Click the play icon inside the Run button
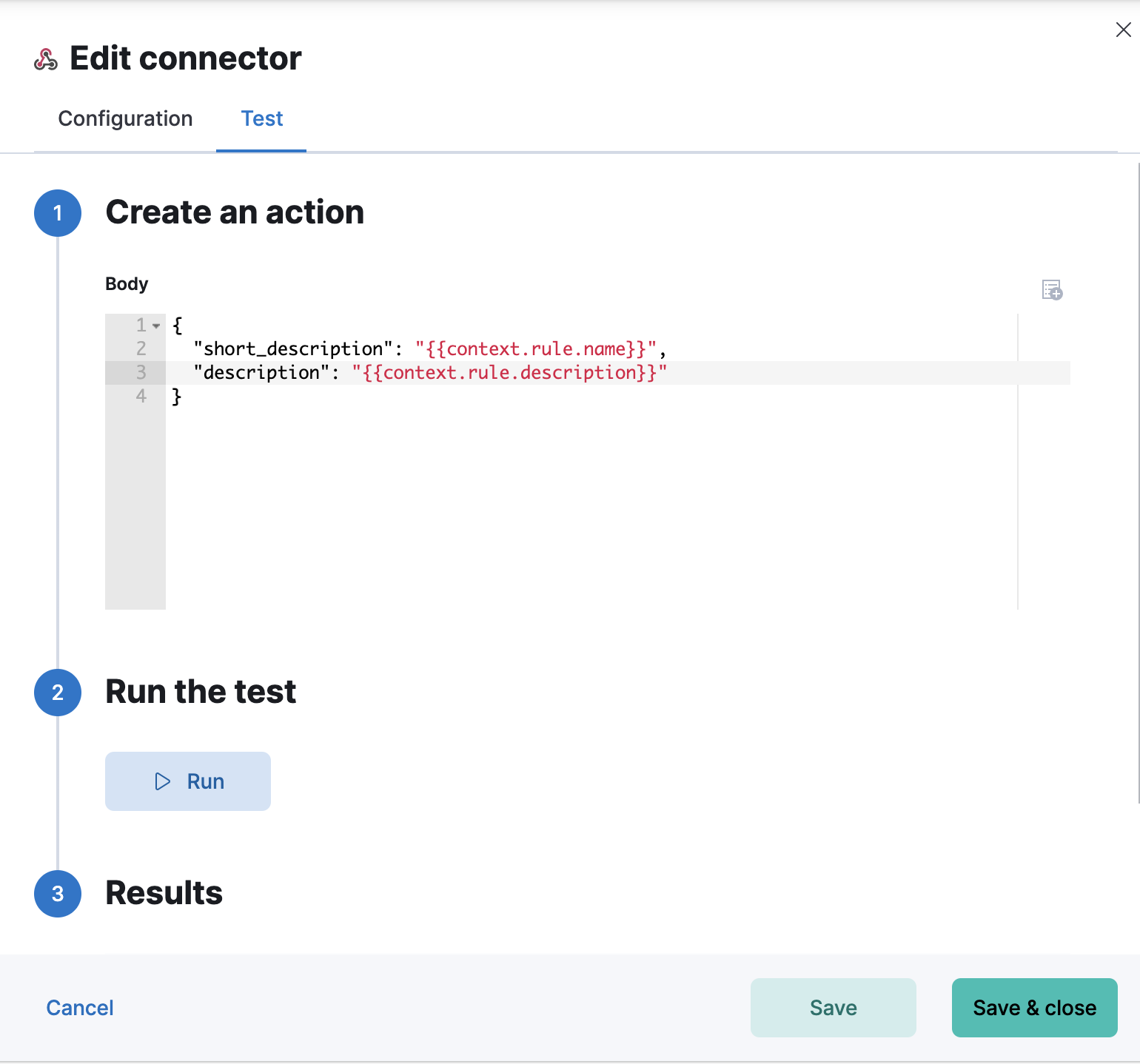1140x1064 pixels. click(162, 781)
